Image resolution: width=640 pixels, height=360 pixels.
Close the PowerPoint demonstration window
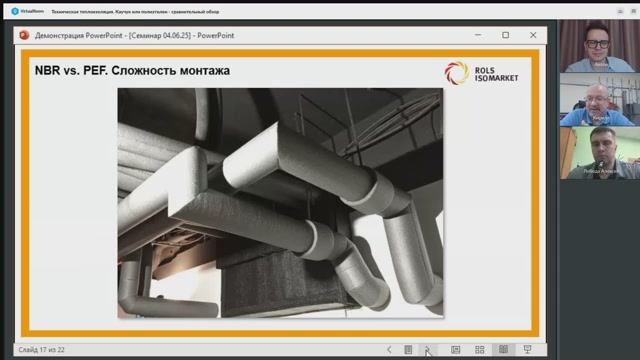pyautogui.click(x=533, y=35)
